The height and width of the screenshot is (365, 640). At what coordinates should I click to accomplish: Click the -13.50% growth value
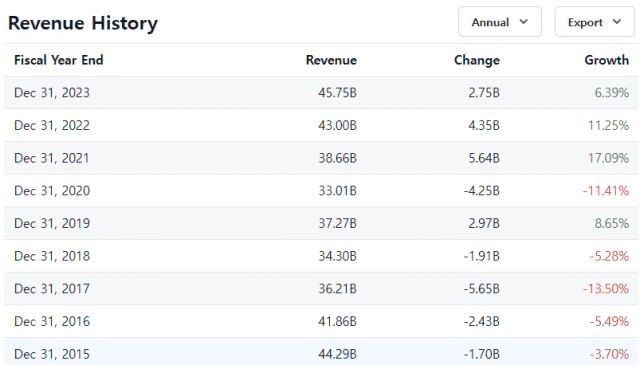click(606, 289)
